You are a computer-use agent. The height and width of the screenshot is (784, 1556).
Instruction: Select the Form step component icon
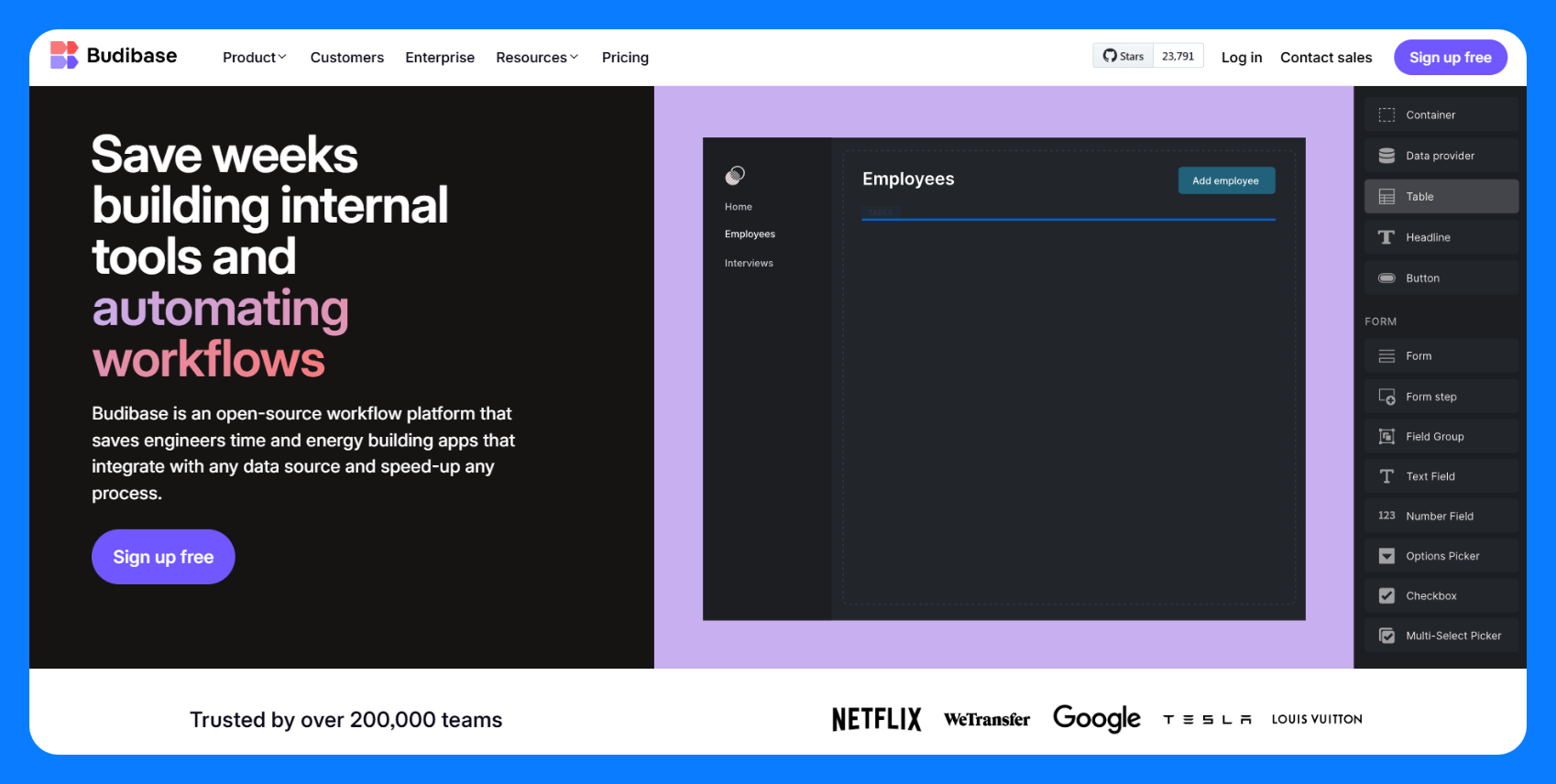click(1386, 397)
